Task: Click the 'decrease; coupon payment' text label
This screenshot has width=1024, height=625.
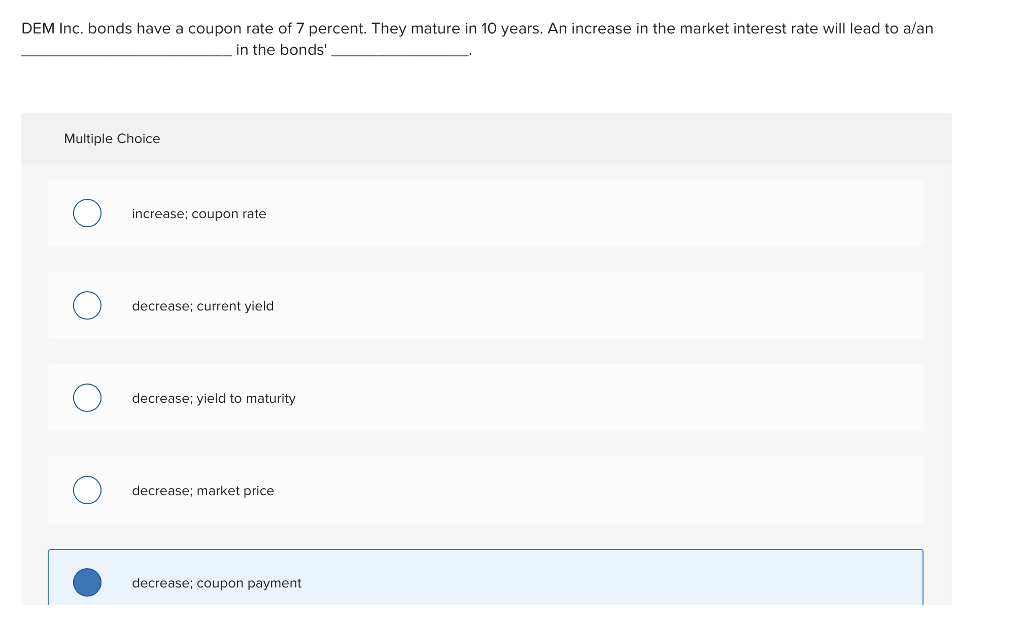Action: pyautogui.click(x=216, y=582)
